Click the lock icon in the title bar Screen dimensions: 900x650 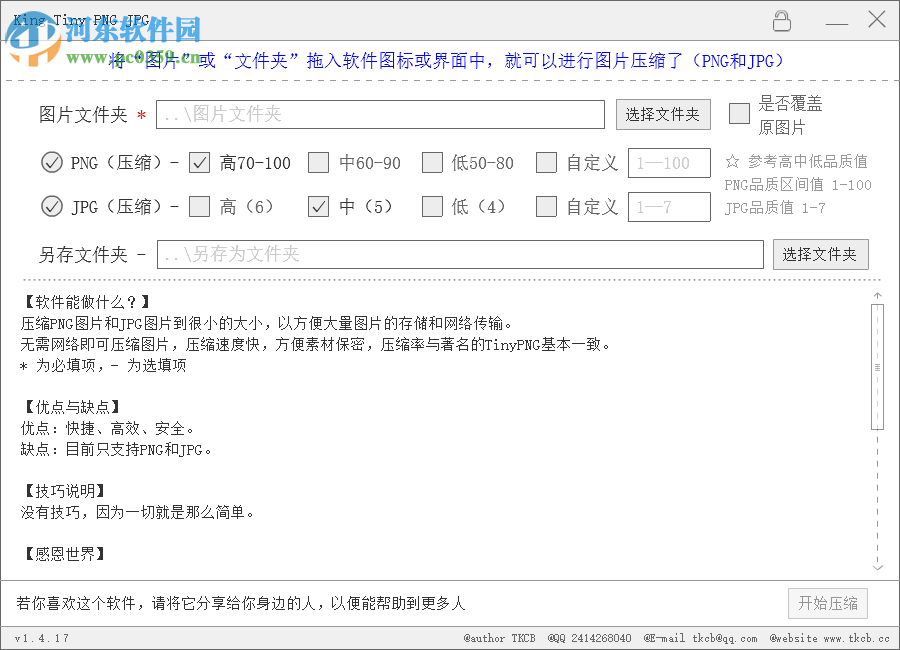pos(782,20)
